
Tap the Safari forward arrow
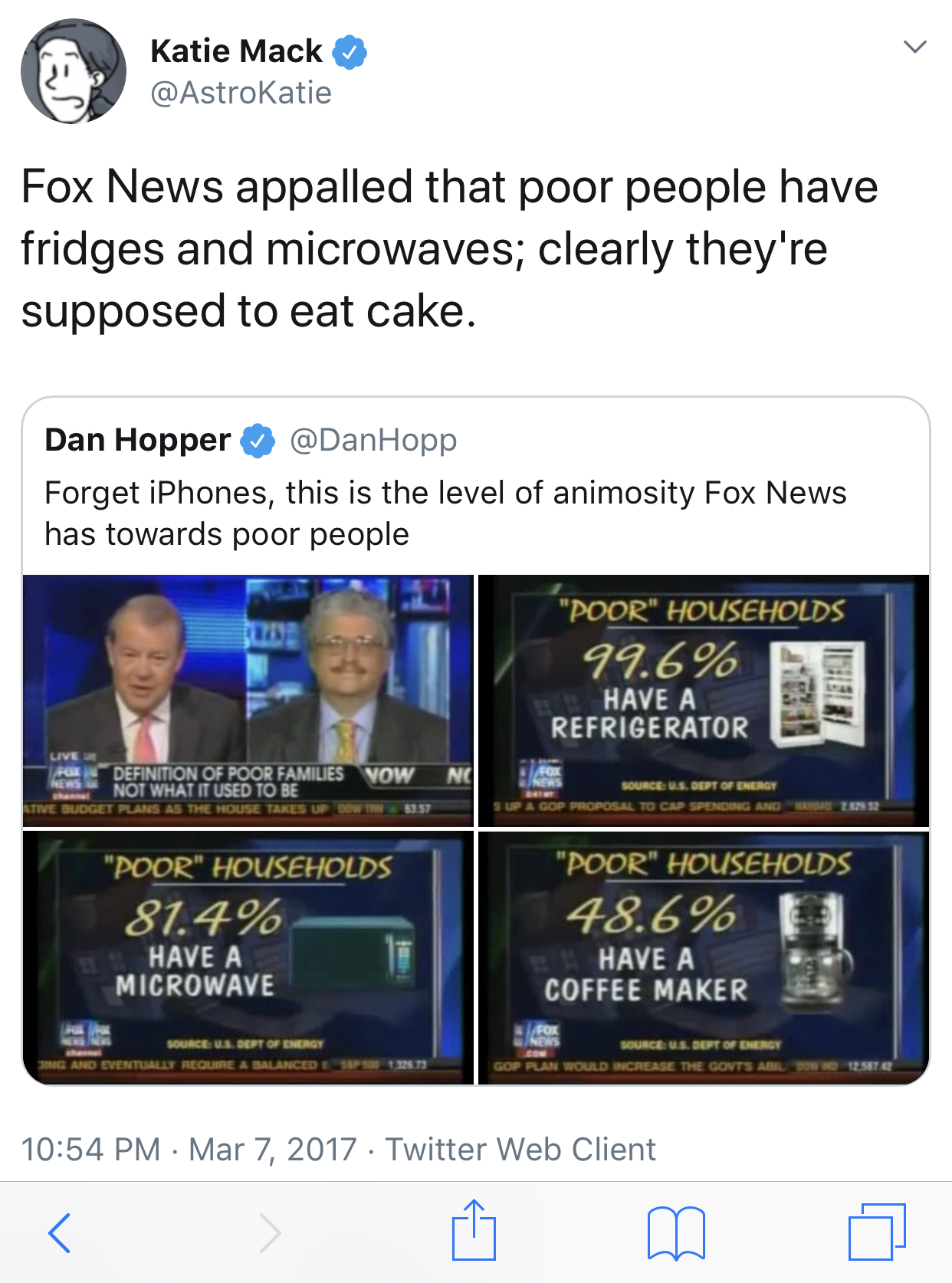coord(268,1232)
